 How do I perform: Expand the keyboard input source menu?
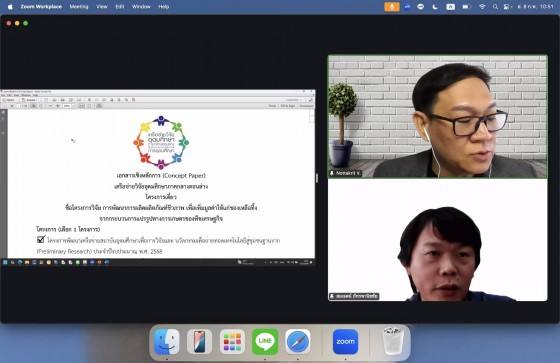pos(451,6)
